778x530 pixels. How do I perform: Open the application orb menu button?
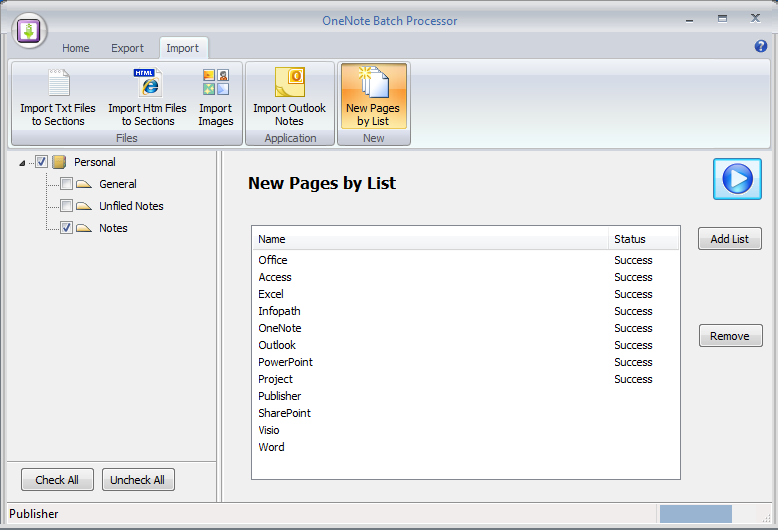(29, 31)
